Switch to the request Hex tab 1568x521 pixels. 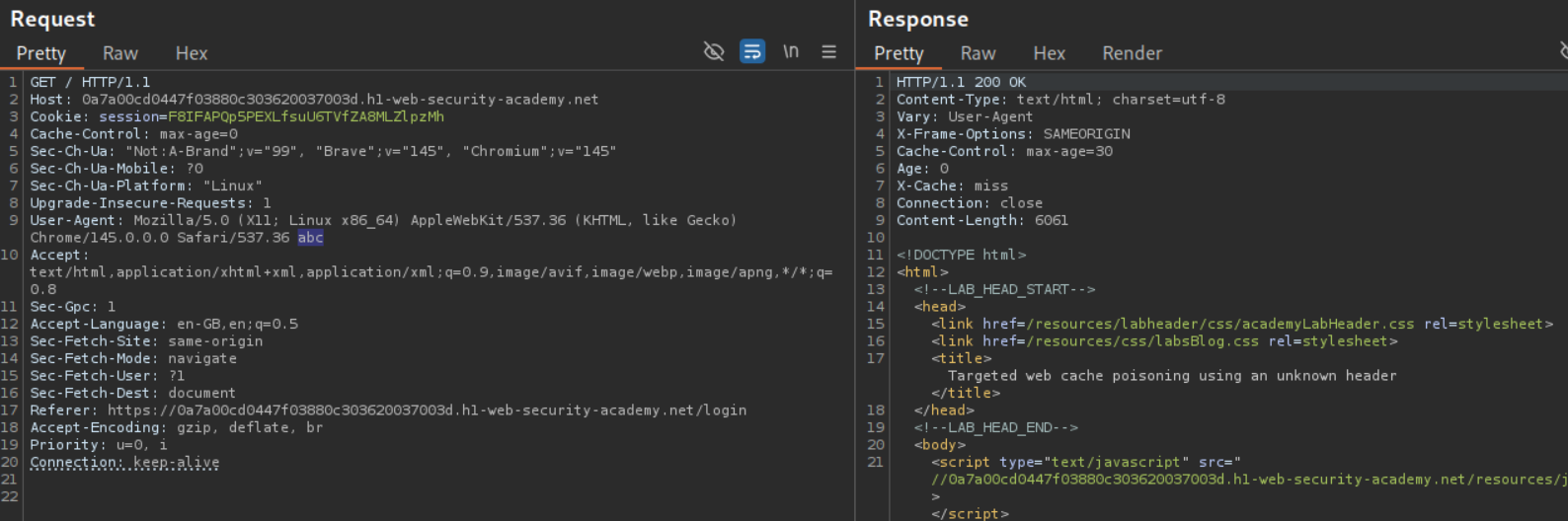point(191,53)
